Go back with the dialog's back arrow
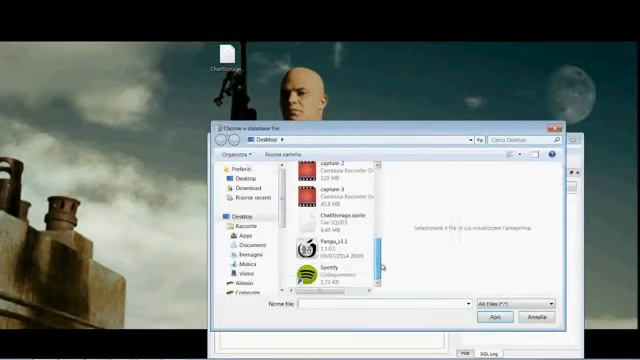Image resolution: width=640 pixels, height=360 pixels. 221,140
